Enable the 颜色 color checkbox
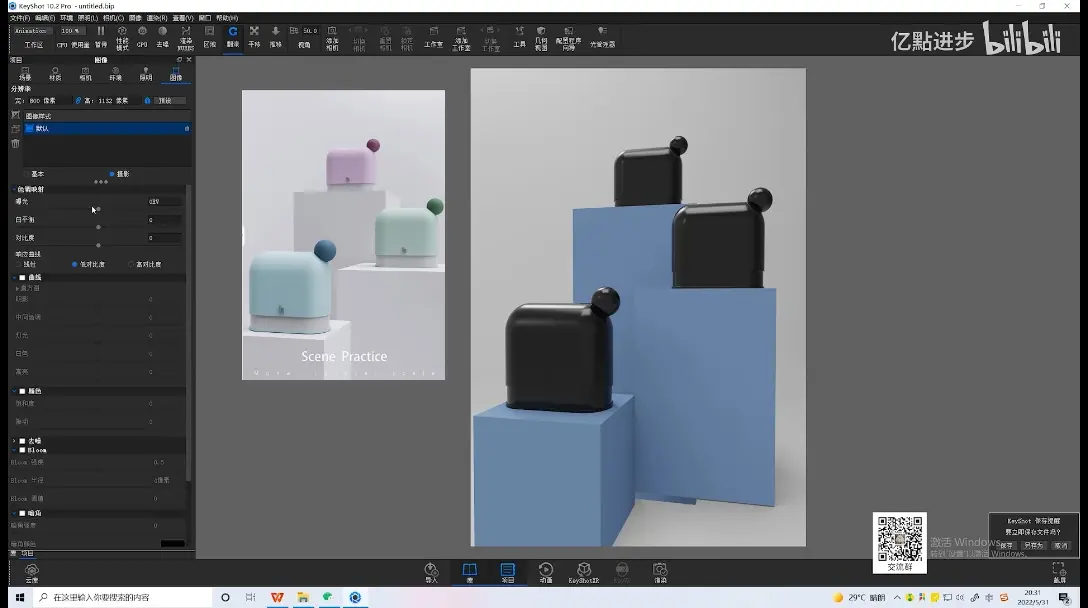The width and height of the screenshot is (1088, 608). tap(22, 391)
